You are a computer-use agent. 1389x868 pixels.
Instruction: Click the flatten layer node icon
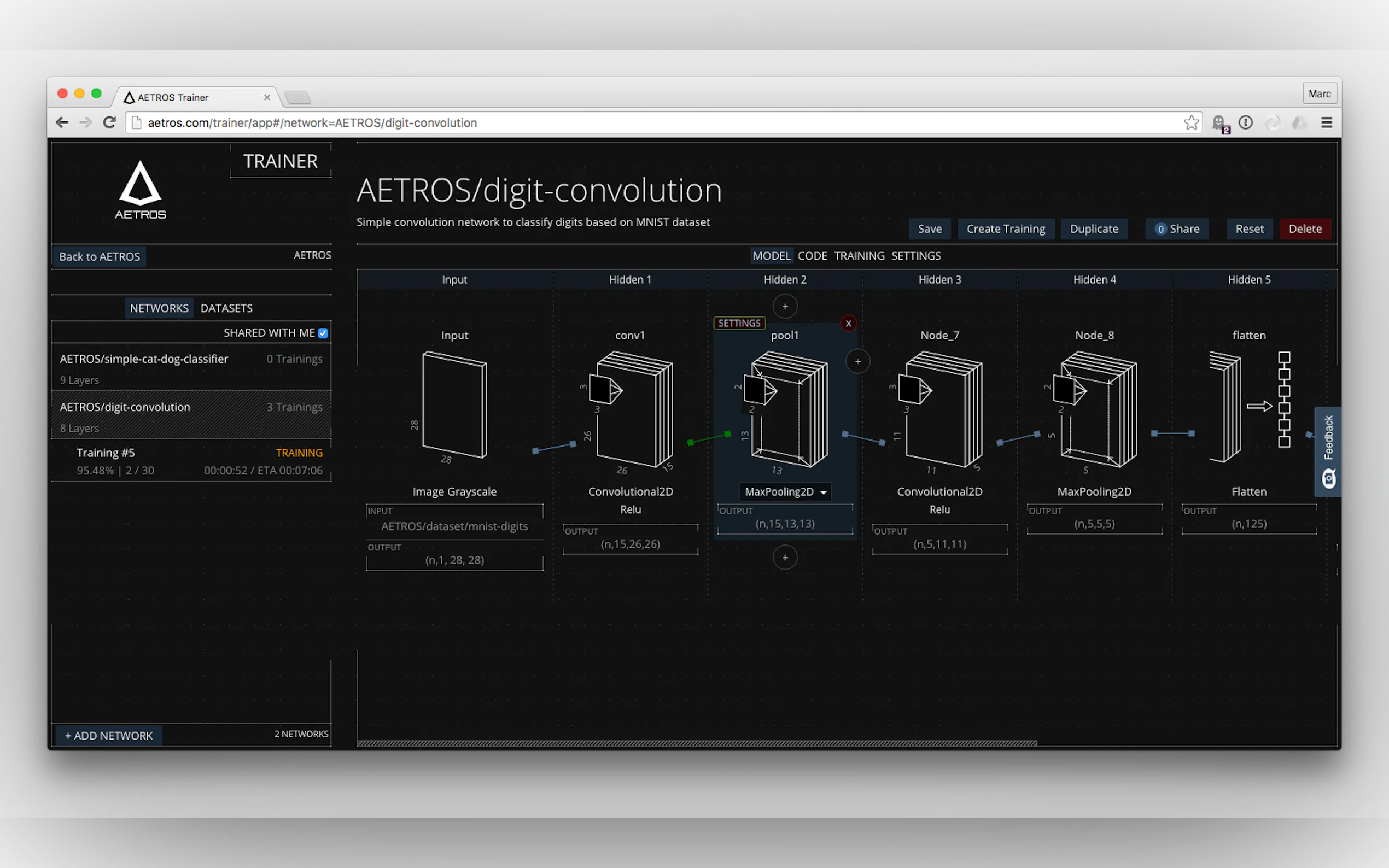point(1248,407)
